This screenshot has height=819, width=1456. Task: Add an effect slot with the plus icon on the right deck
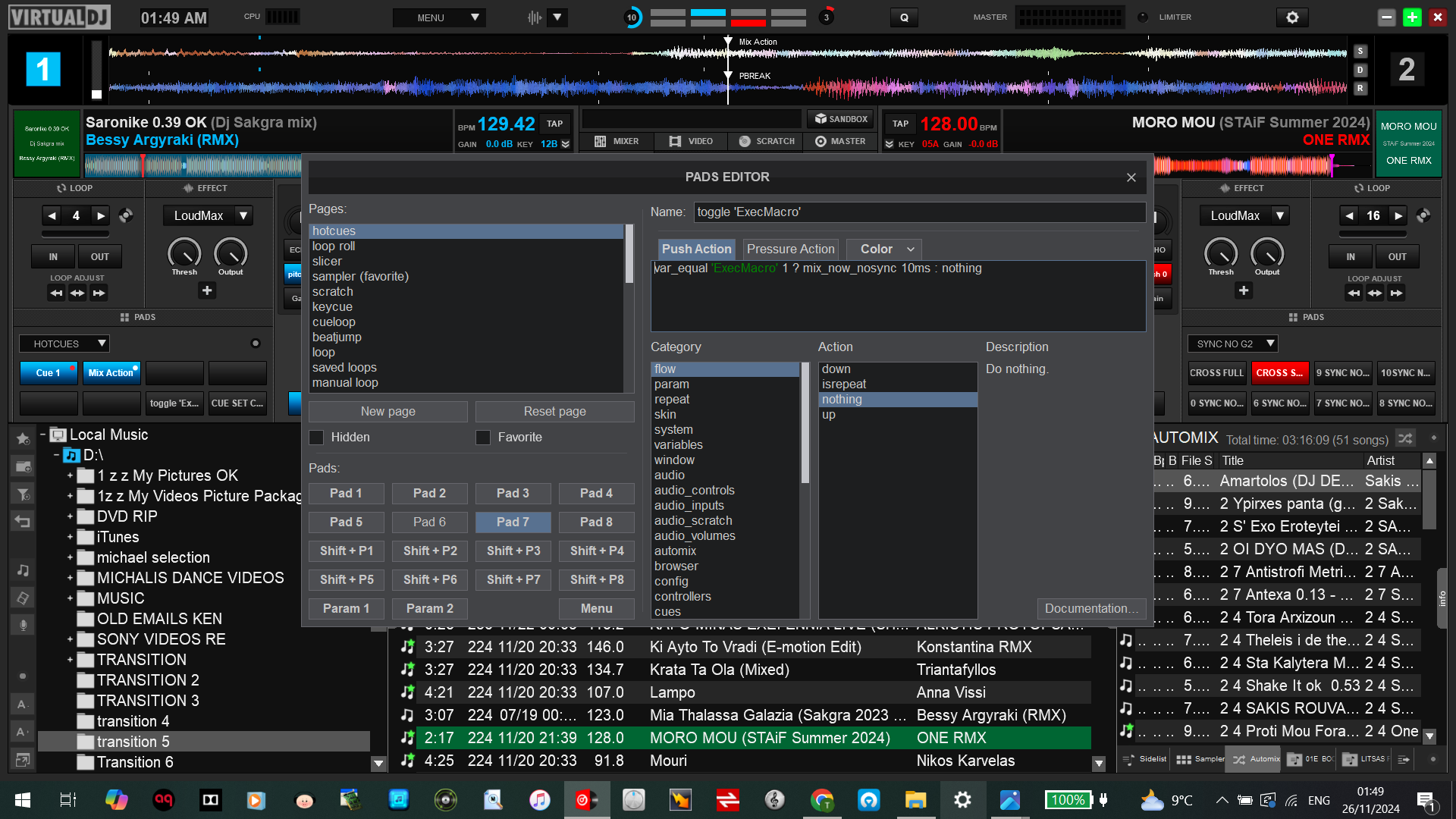click(x=1244, y=290)
